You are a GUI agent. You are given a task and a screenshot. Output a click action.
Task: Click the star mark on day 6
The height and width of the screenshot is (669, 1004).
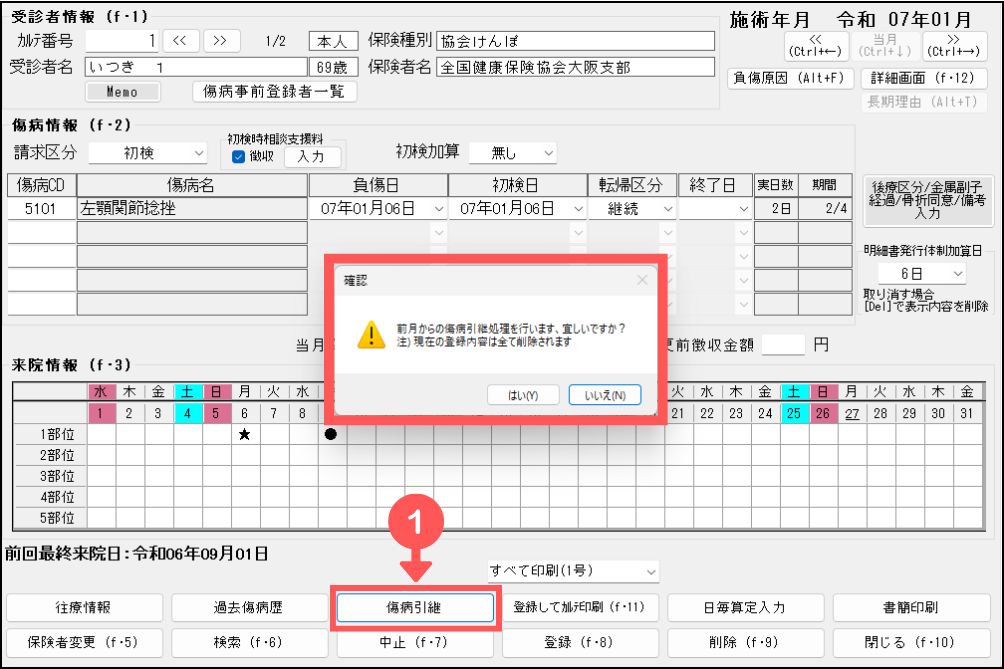point(242,434)
